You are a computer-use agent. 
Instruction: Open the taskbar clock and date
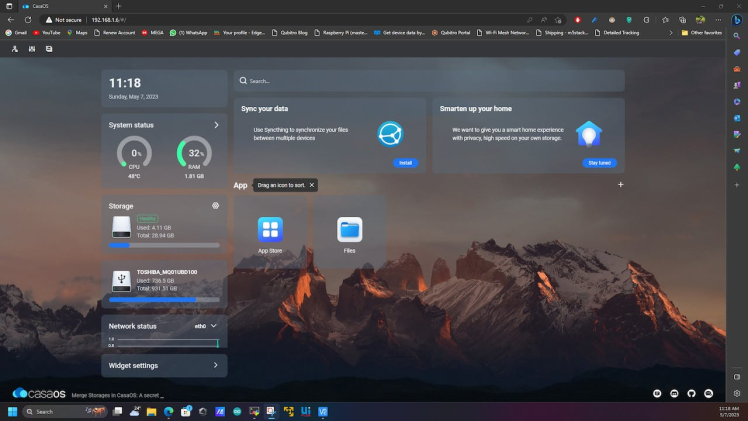(x=729, y=411)
